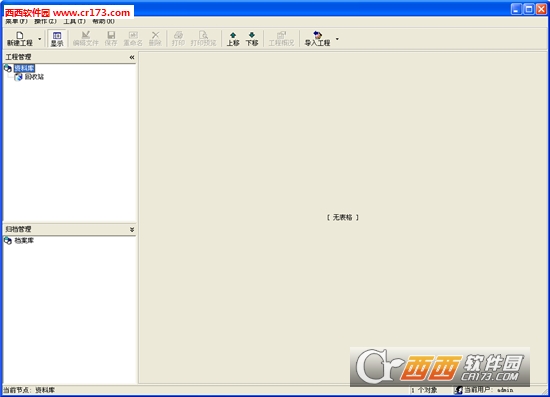Move item down with 下移 arrow
Screen dimensions: 550x397
(252, 39)
